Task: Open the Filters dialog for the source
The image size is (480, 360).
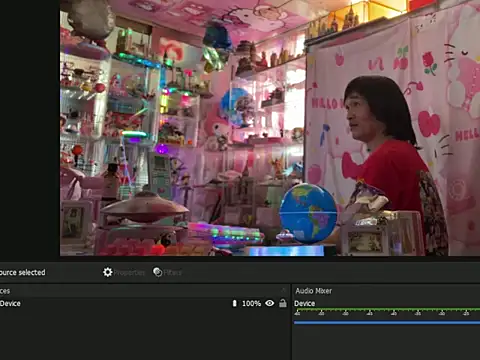Action: coord(167,272)
